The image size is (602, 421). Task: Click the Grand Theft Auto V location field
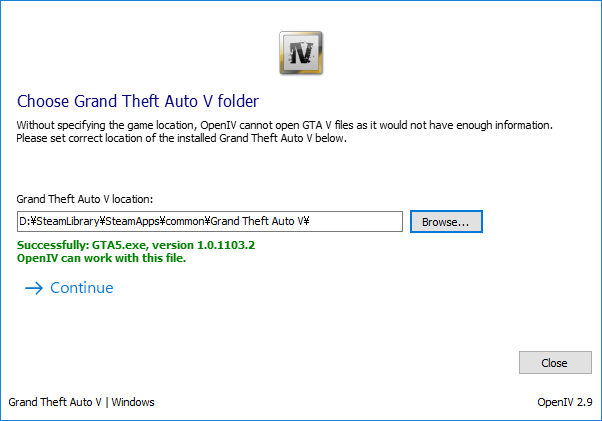[x=210, y=221]
